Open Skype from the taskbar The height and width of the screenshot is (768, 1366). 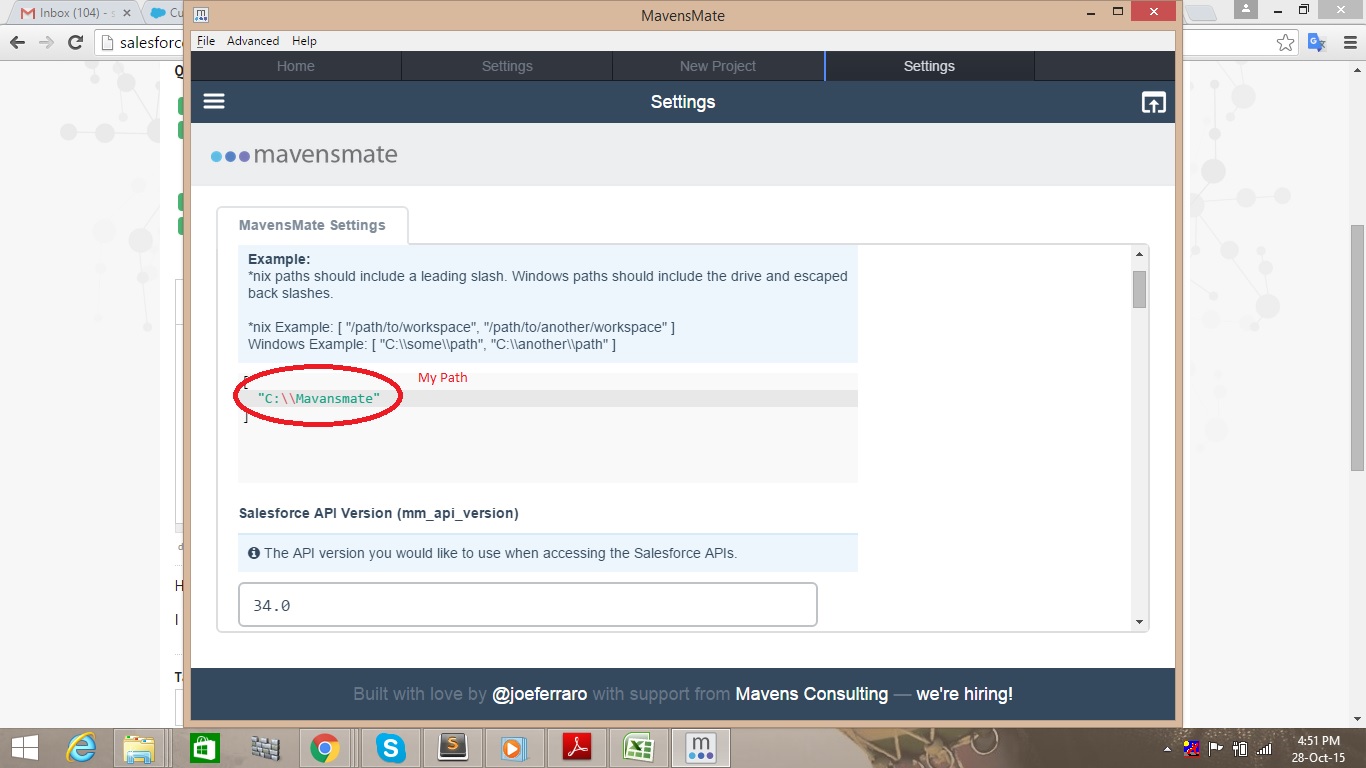391,748
